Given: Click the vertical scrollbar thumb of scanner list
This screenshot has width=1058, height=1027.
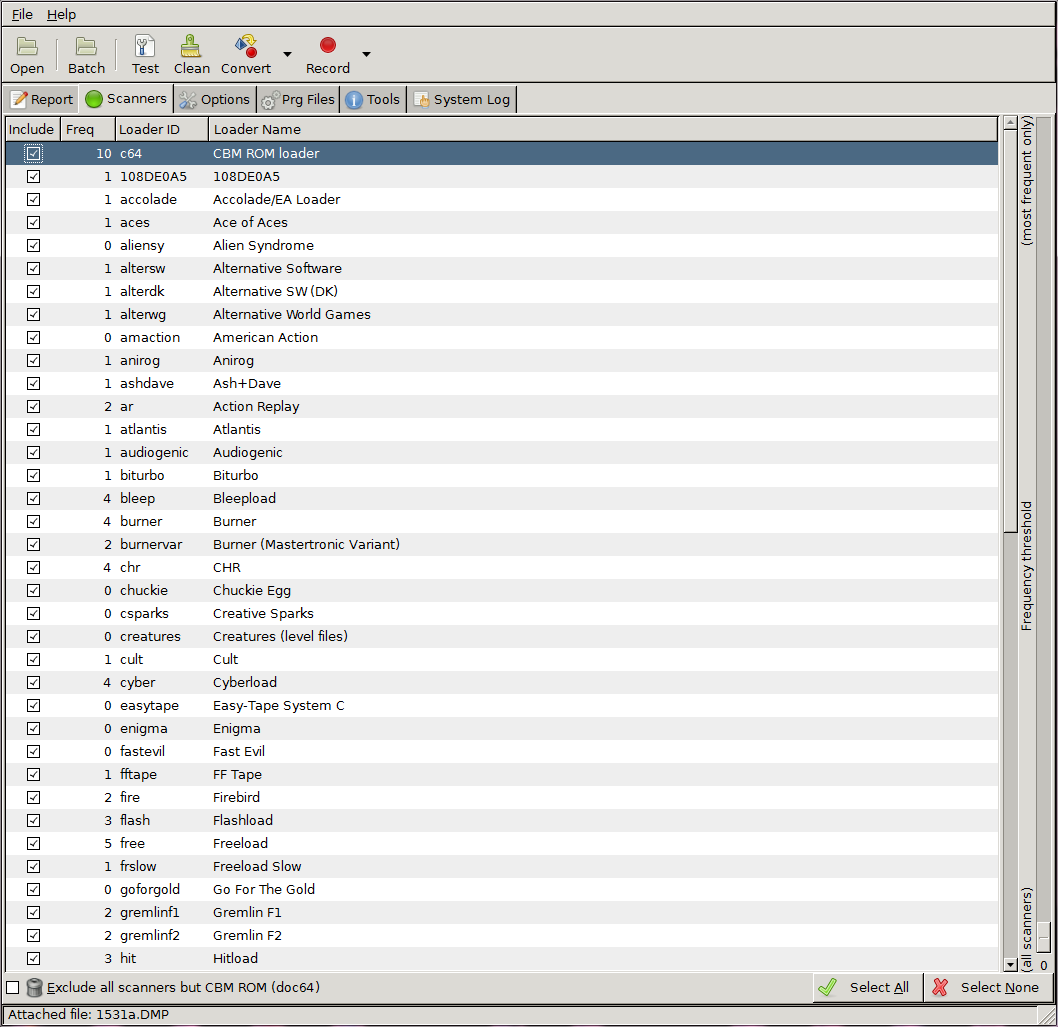Looking at the screenshot, I should (1010, 331).
